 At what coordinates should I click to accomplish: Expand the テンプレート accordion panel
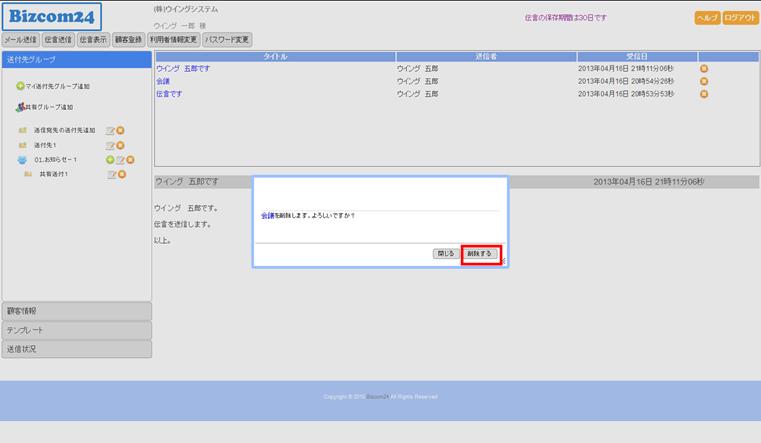[76, 330]
